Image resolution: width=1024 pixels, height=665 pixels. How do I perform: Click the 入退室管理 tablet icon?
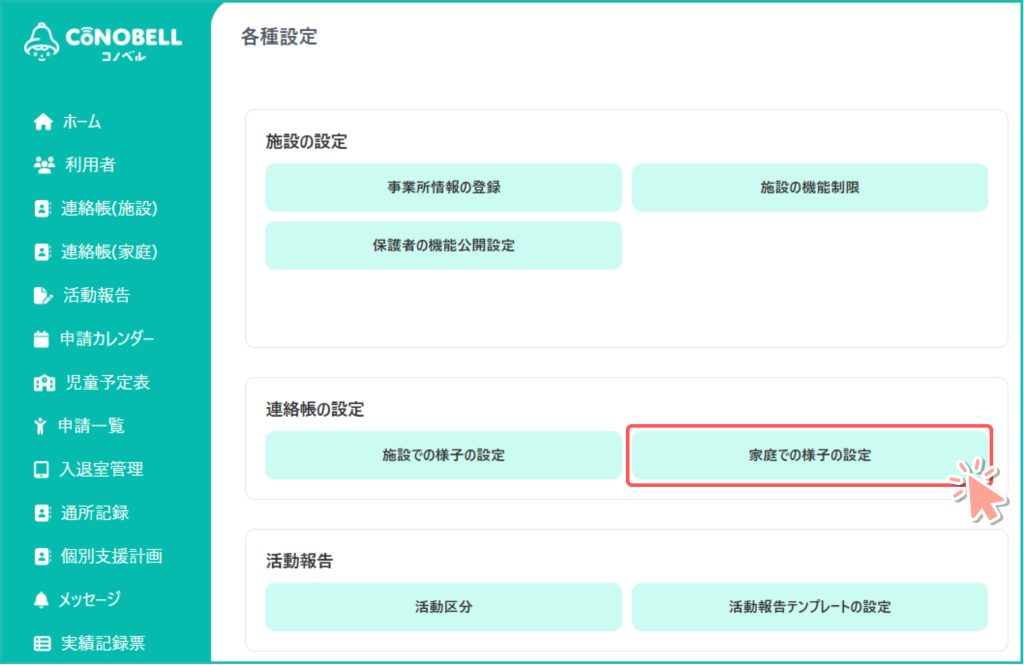click(41, 469)
